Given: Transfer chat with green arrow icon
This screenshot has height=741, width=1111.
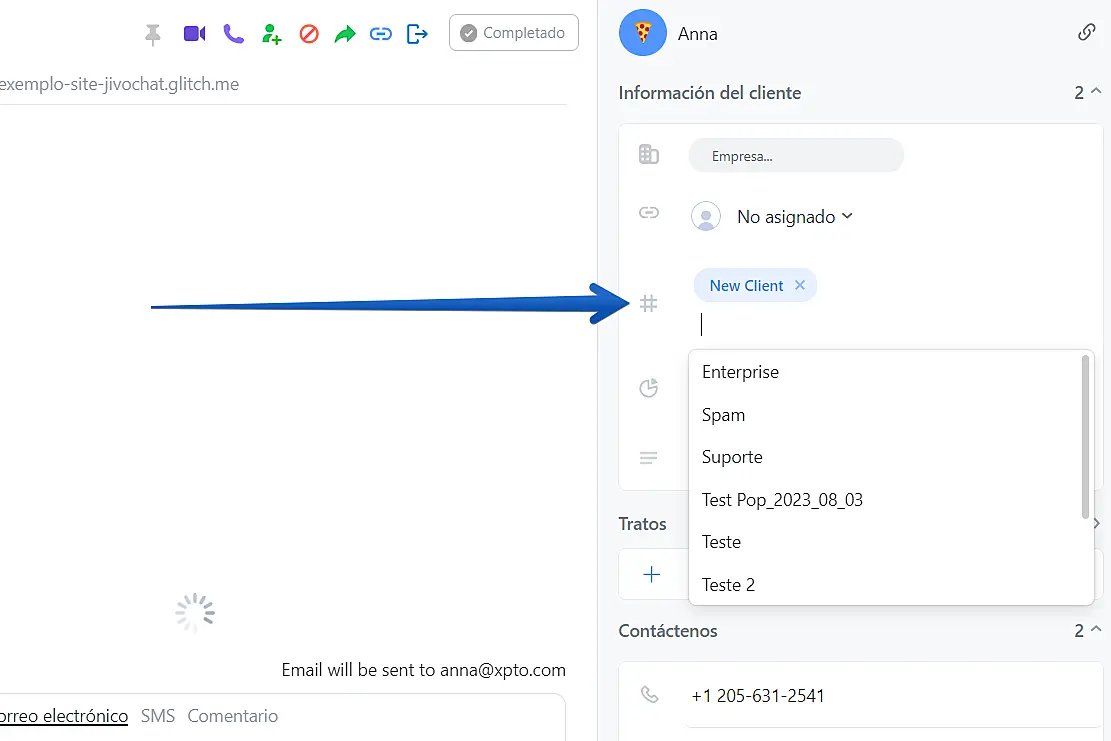Looking at the screenshot, I should [x=345, y=34].
